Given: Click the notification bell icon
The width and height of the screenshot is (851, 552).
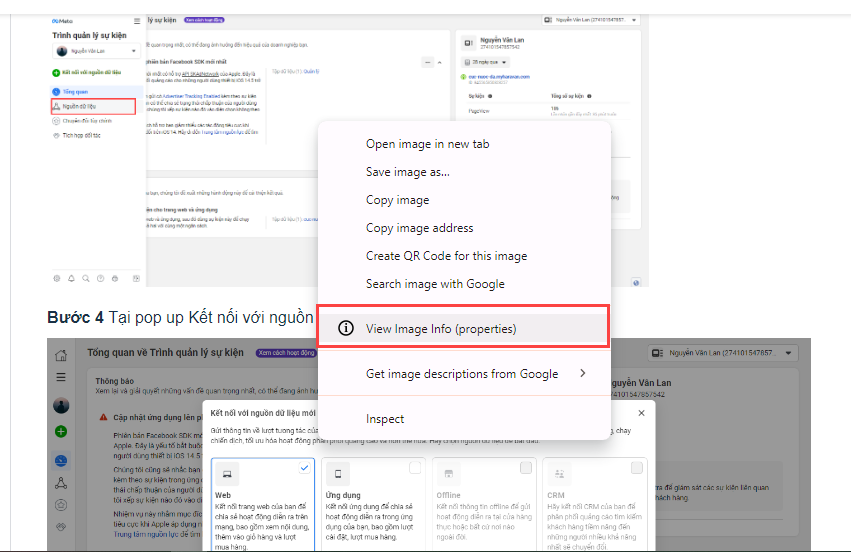Looking at the screenshot, I should tap(71, 278).
